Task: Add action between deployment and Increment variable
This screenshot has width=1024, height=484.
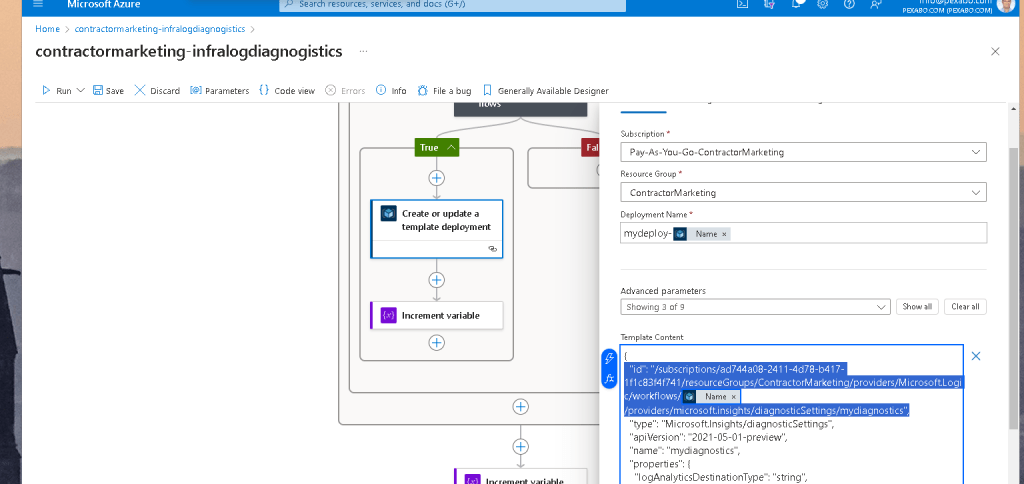Action: point(436,280)
